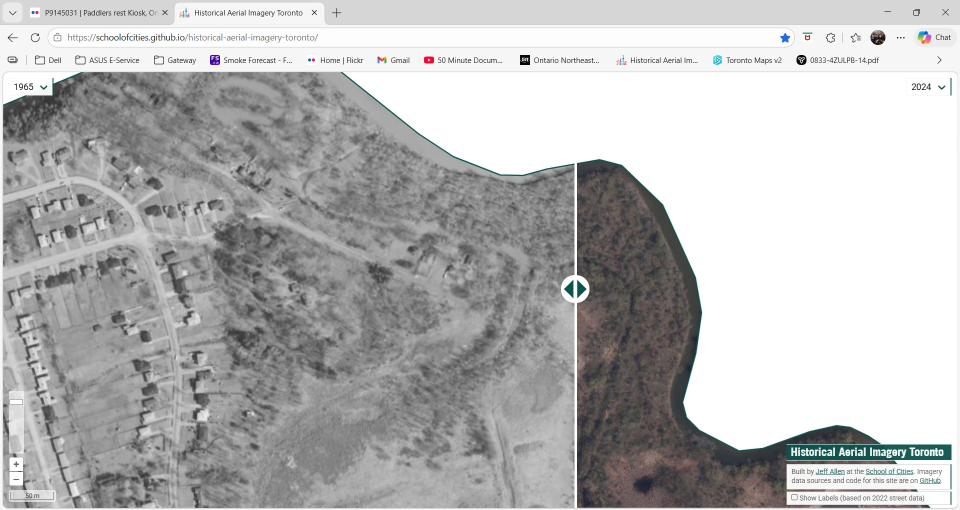Click the address bar URL field
This screenshot has width=960, height=510.
(x=400, y=37)
